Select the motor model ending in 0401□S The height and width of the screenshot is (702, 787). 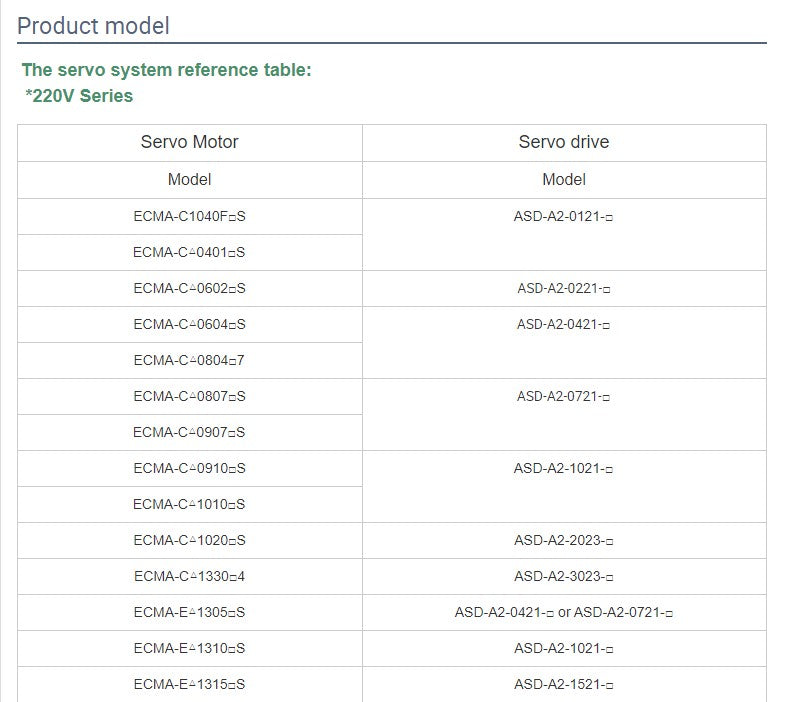pyautogui.click(x=189, y=252)
